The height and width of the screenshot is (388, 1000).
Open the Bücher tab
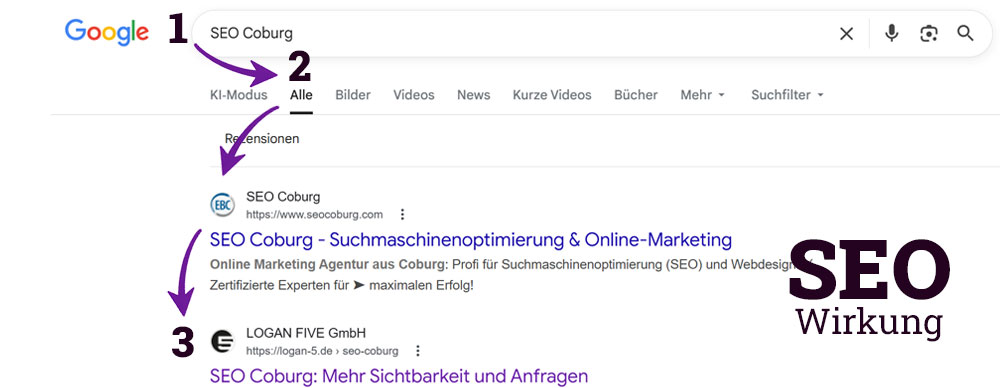[636, 94]
